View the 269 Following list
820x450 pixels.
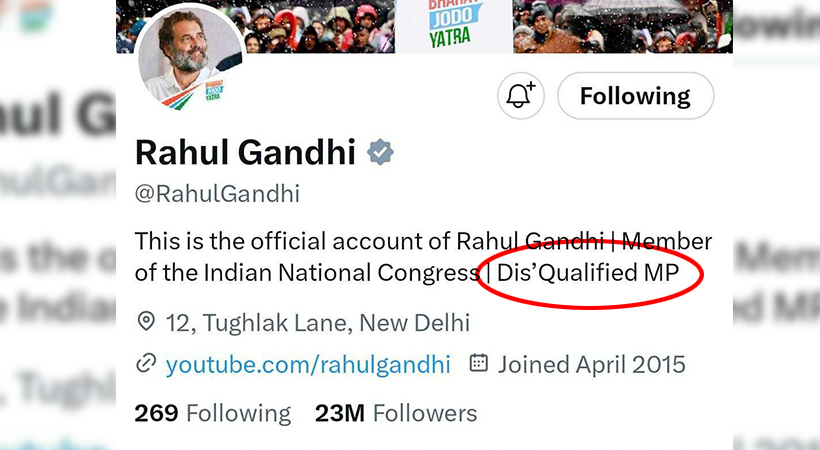tap(212, 412)
